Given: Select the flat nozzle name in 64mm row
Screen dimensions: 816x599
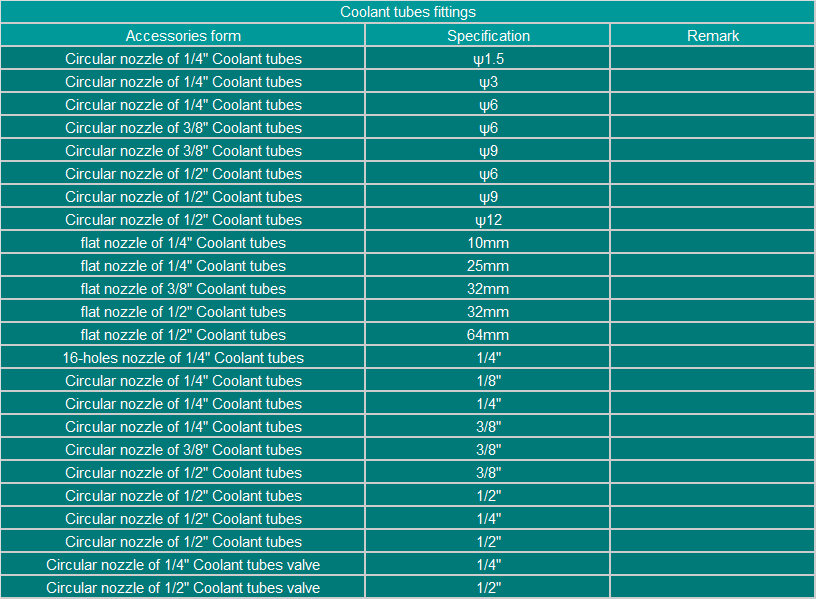Looking at the screenshot, I should pyautogui.click(x=183, y=335).
